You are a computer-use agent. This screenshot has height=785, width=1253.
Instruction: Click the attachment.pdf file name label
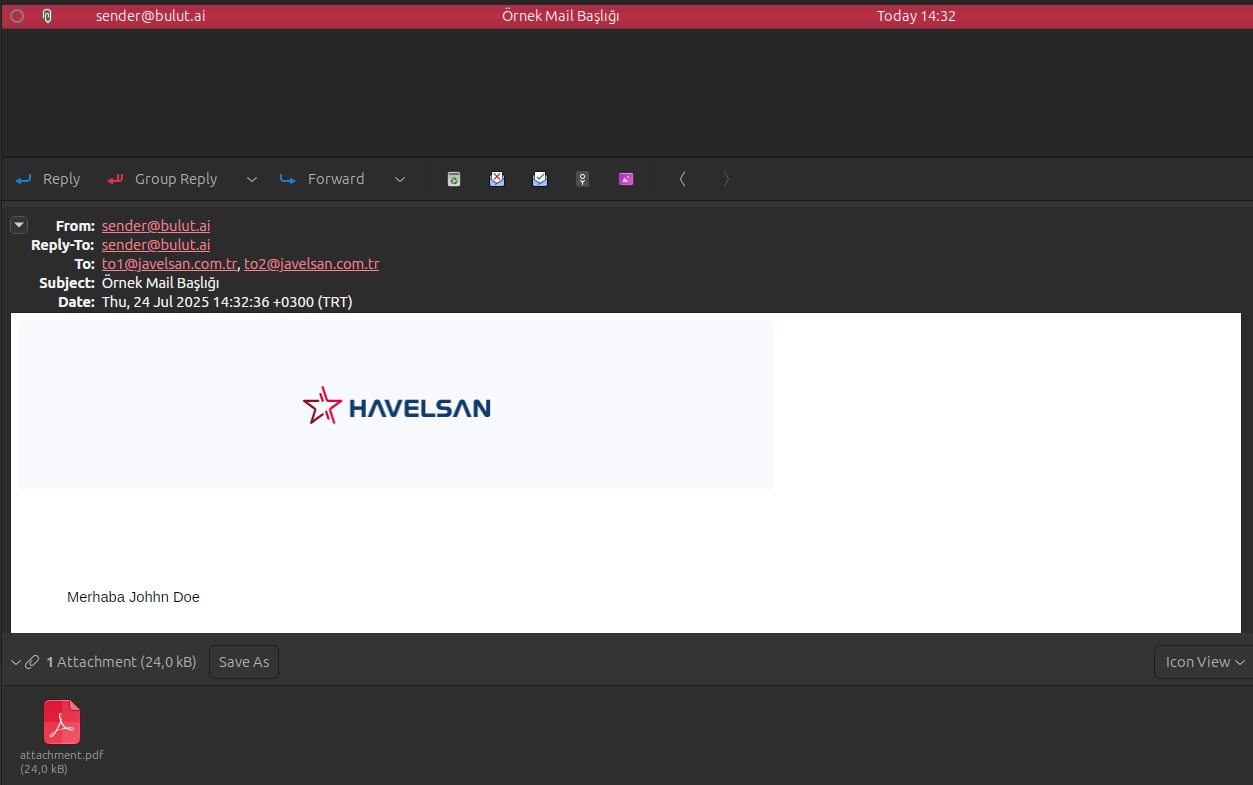pyautogui.click(x=62, y=755)
